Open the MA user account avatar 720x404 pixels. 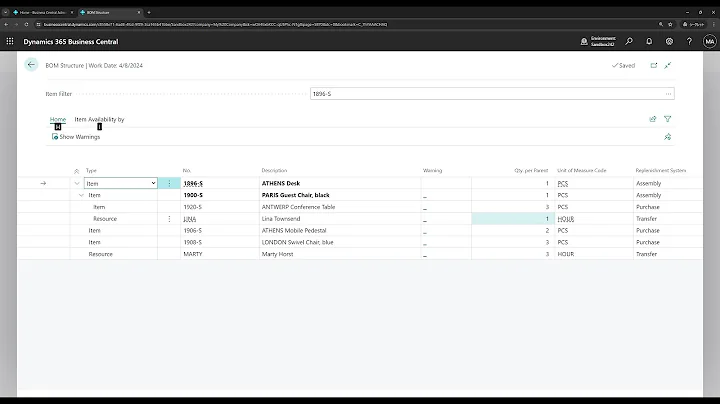pos(709,41)
